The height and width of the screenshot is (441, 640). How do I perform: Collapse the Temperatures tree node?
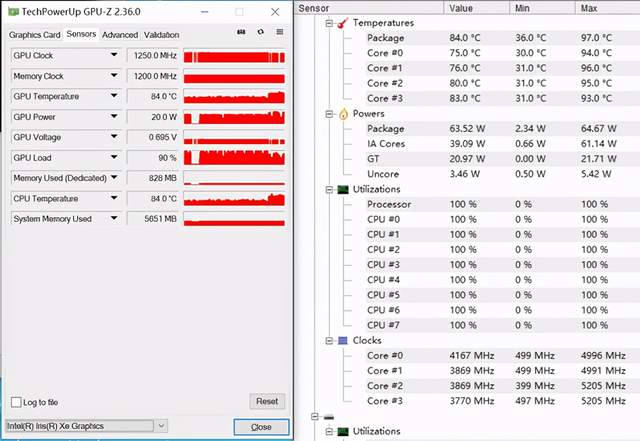[x=329, y=23]
